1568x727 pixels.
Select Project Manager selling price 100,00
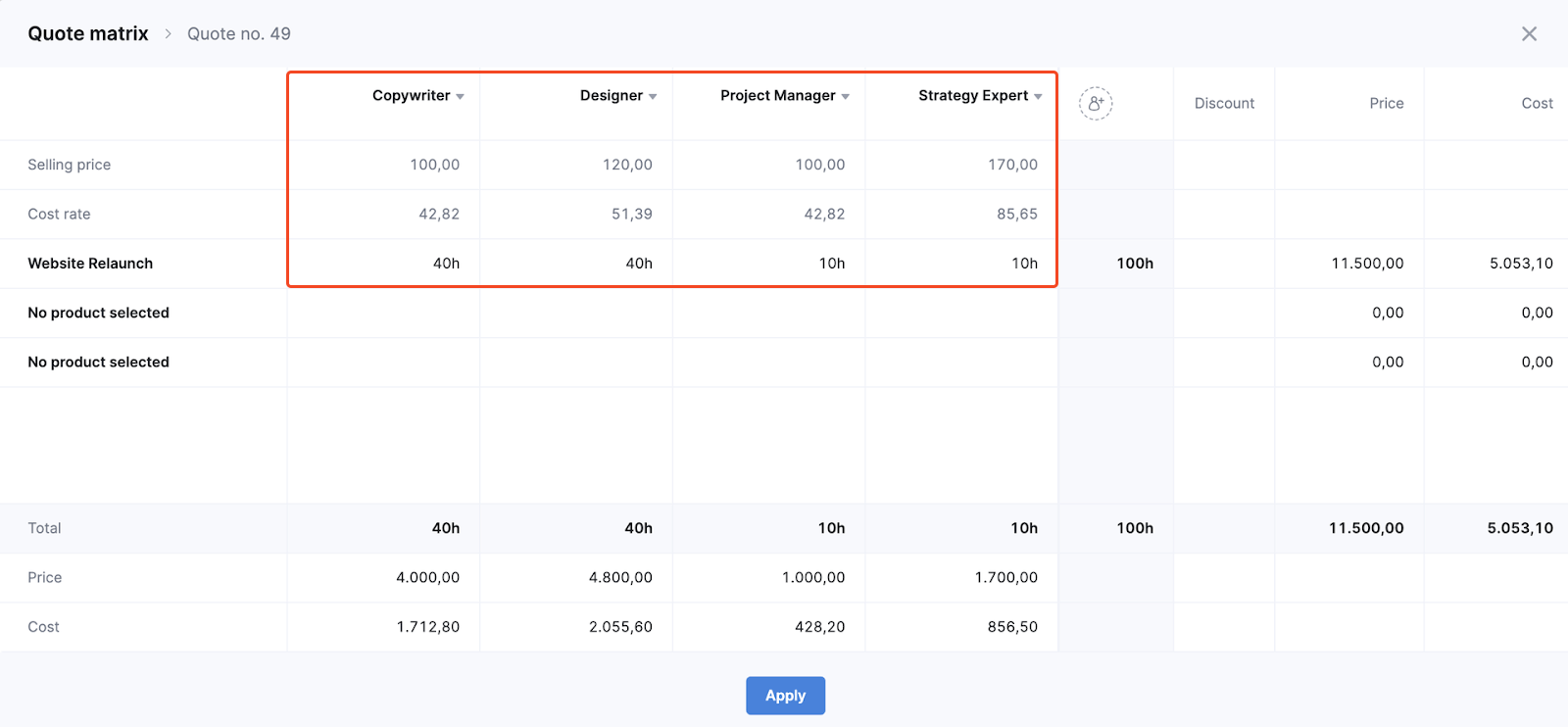(820, 165)
